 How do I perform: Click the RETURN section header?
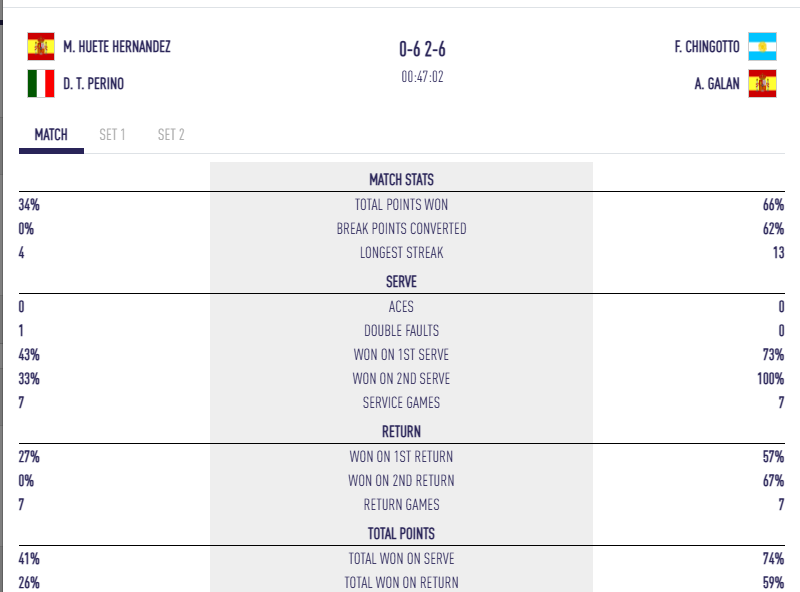[x=401, y=432]
